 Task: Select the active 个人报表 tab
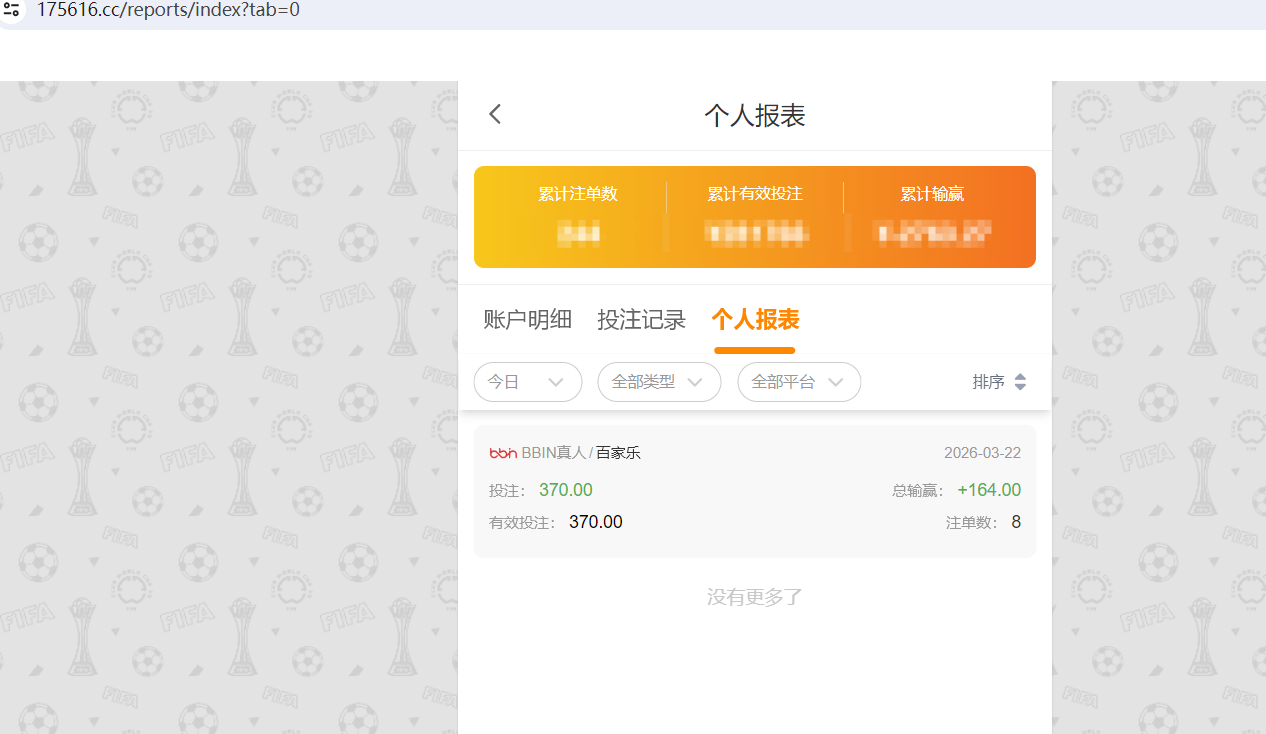(x=755, y=318)
